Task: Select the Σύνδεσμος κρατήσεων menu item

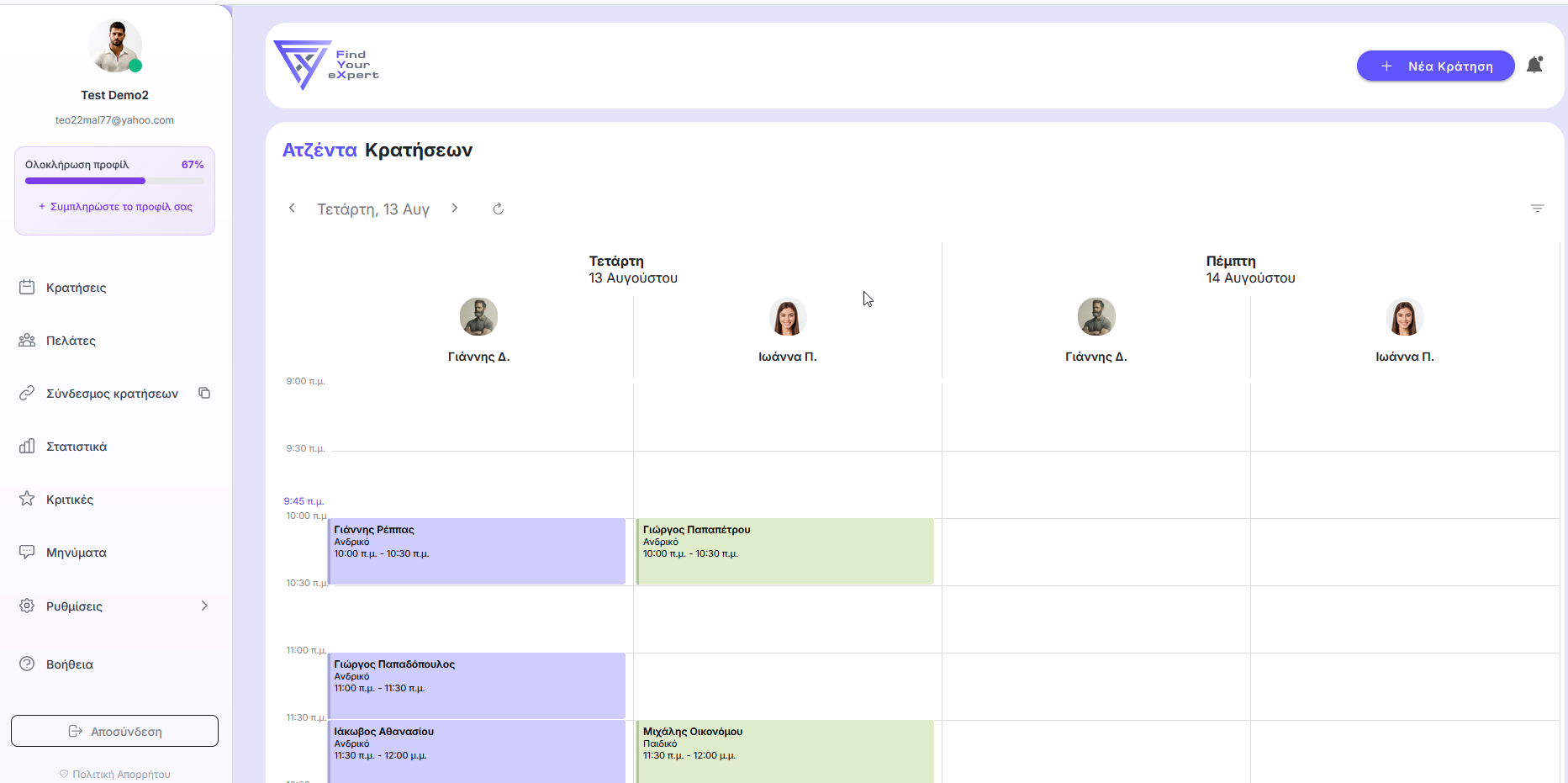Action: pos(112,393)
